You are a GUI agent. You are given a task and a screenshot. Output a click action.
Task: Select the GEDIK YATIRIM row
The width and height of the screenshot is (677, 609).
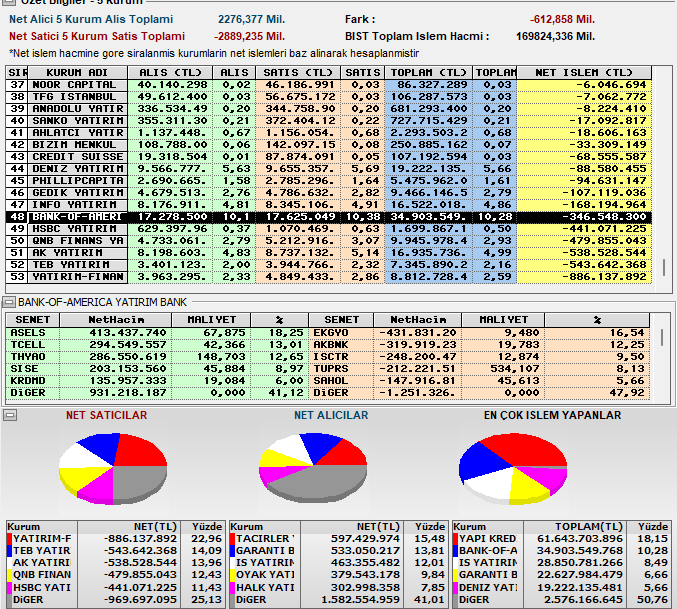(329, 193)
